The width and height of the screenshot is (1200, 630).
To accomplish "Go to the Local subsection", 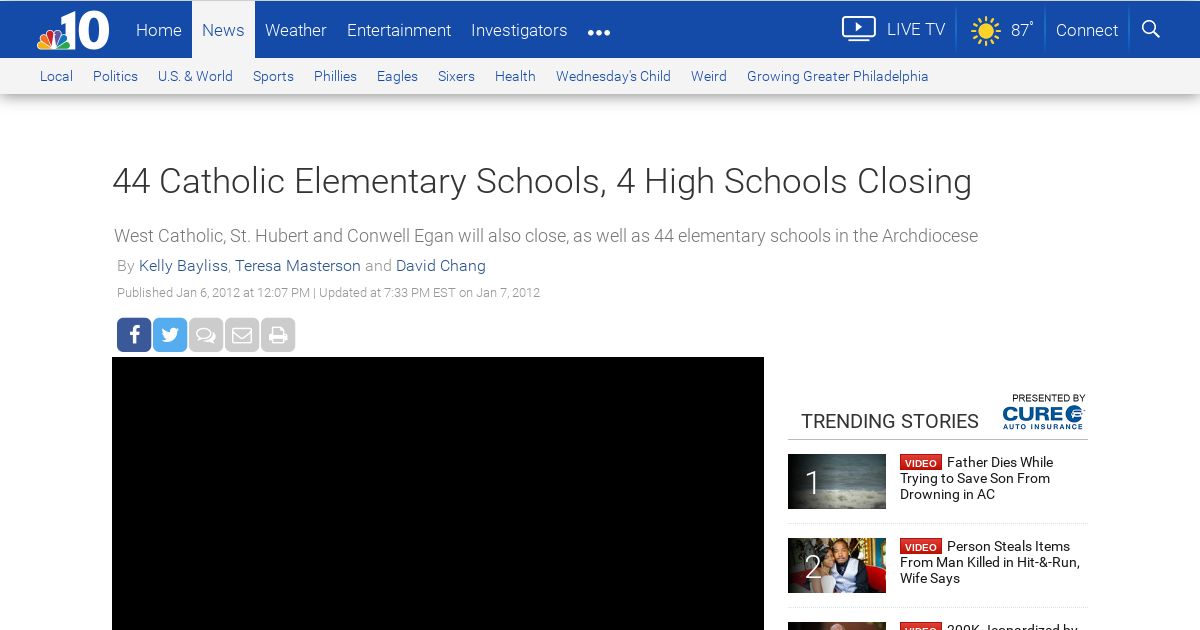I will pyautogui.click(x=56, y=76).
